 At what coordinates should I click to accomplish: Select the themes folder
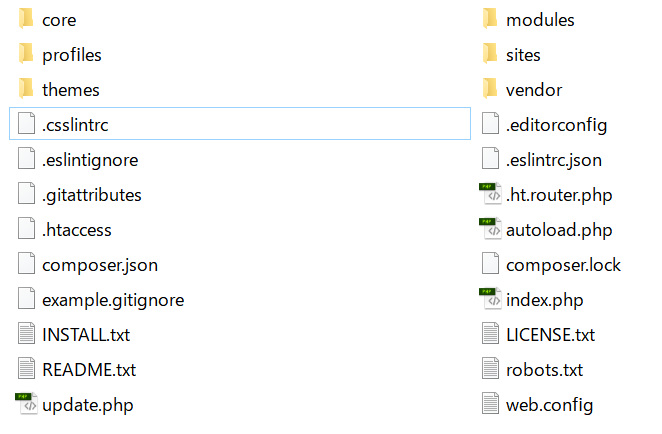[x=59, y=90]
